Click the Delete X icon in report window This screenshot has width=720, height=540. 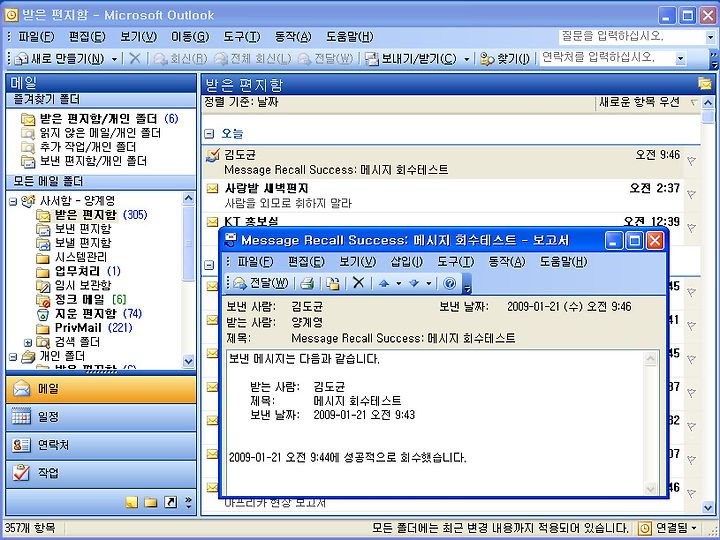[x=359, y=283]
